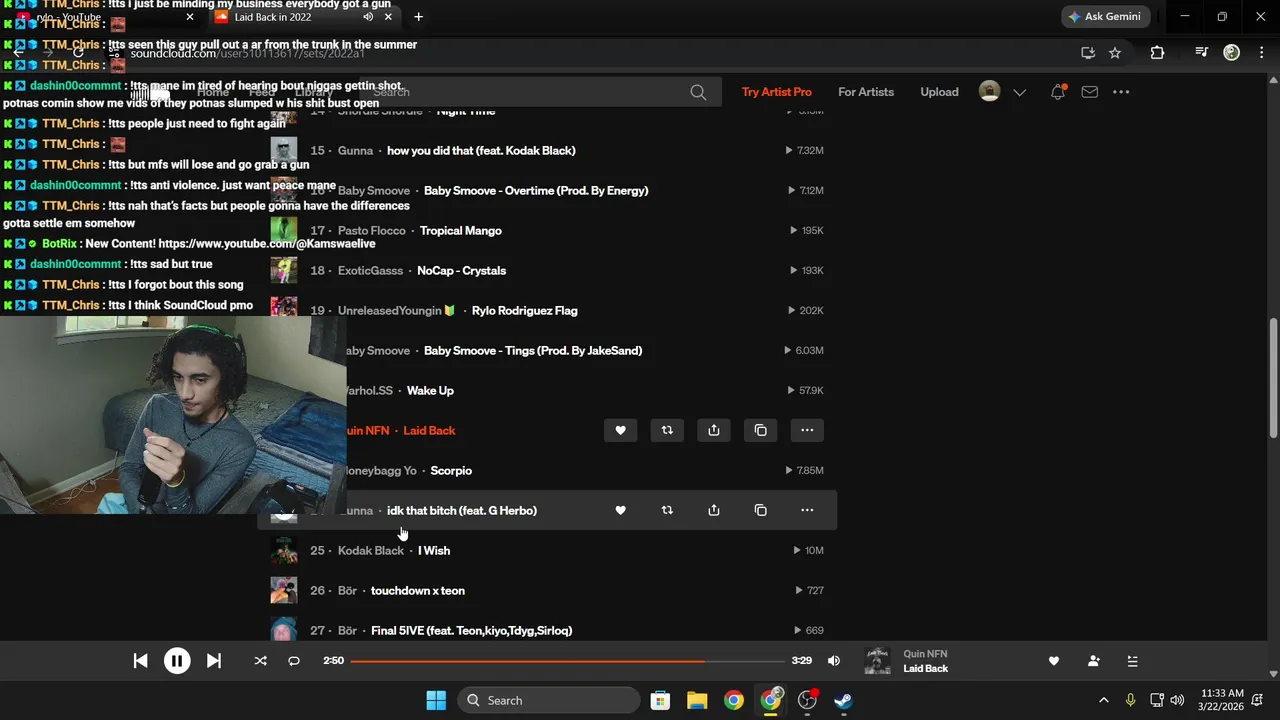Follow Quin NFN from the player bar
This screenshot has height=720, width=1280.
[x=1093, y=661]
